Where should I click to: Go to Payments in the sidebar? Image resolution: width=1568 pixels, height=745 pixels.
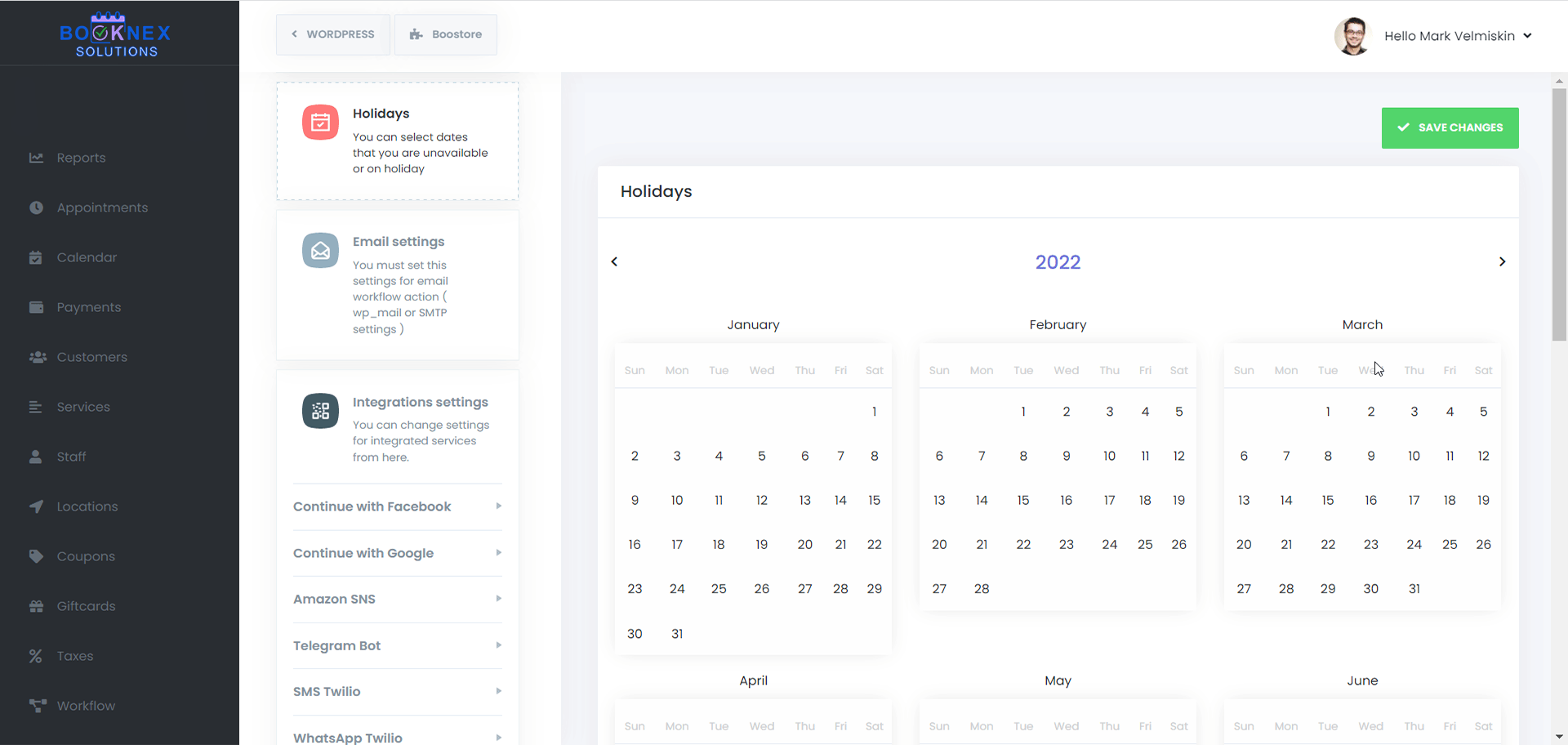coord(88,307)
